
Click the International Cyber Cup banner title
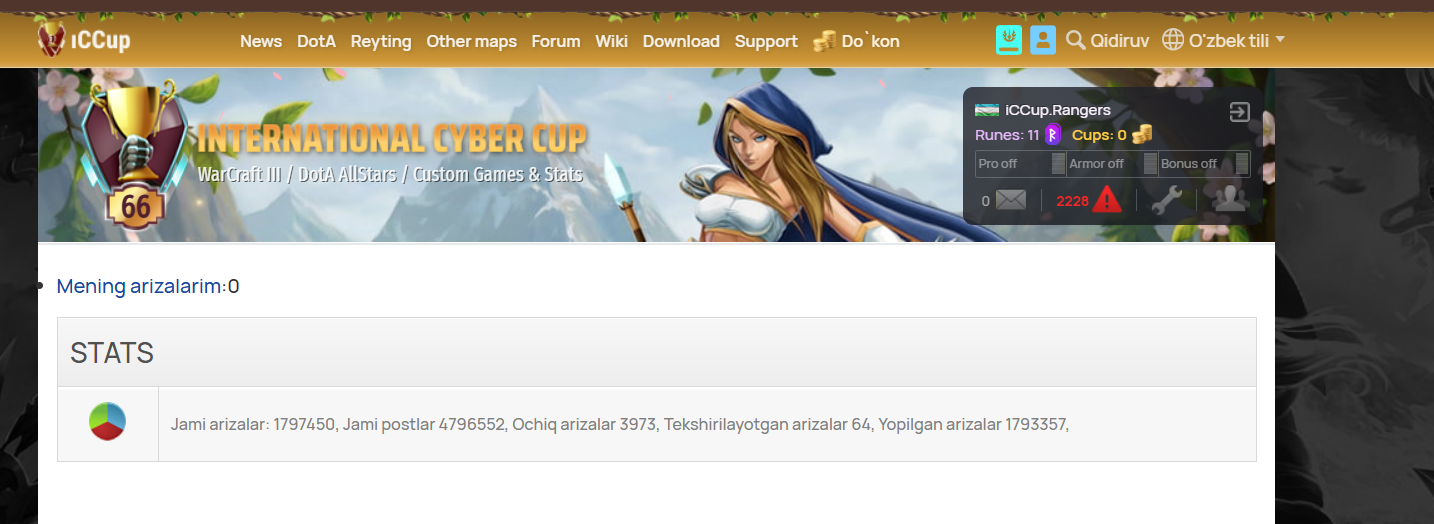point(392,139)
